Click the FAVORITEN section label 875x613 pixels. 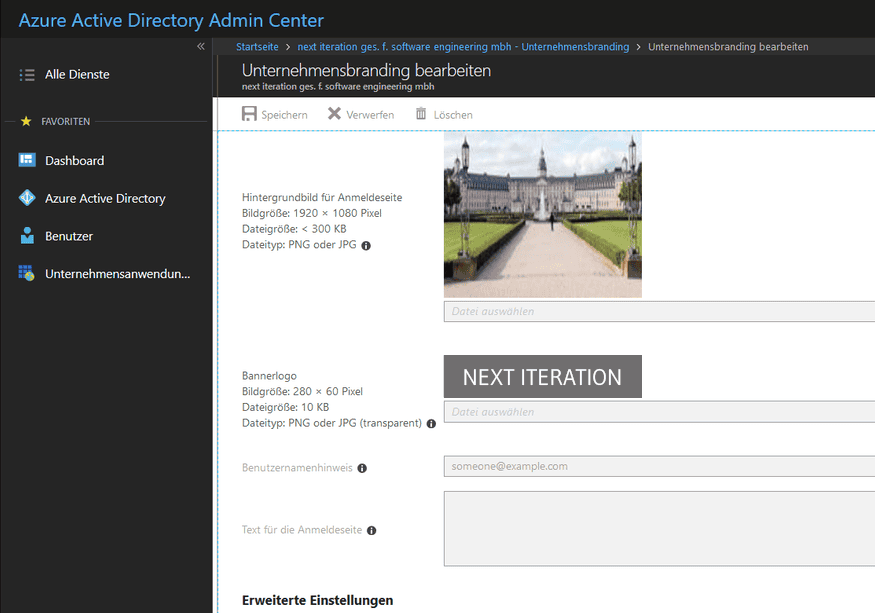[x=66, y=122]
